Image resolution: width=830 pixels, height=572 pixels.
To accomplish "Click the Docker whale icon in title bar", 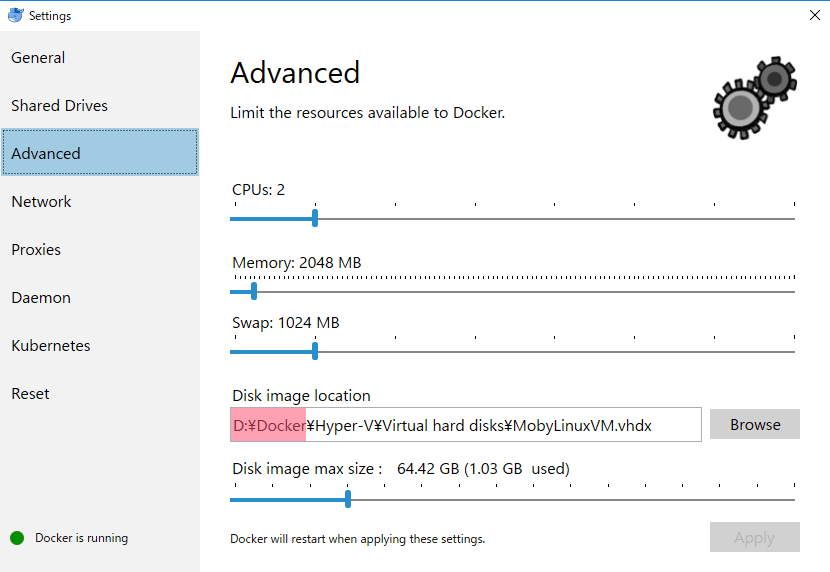I will [15, 15].
